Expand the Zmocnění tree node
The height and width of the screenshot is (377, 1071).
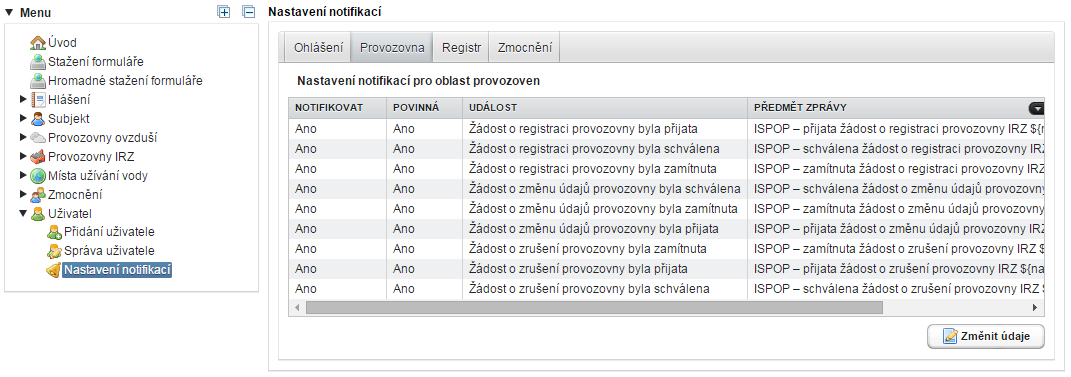[24, 195]
